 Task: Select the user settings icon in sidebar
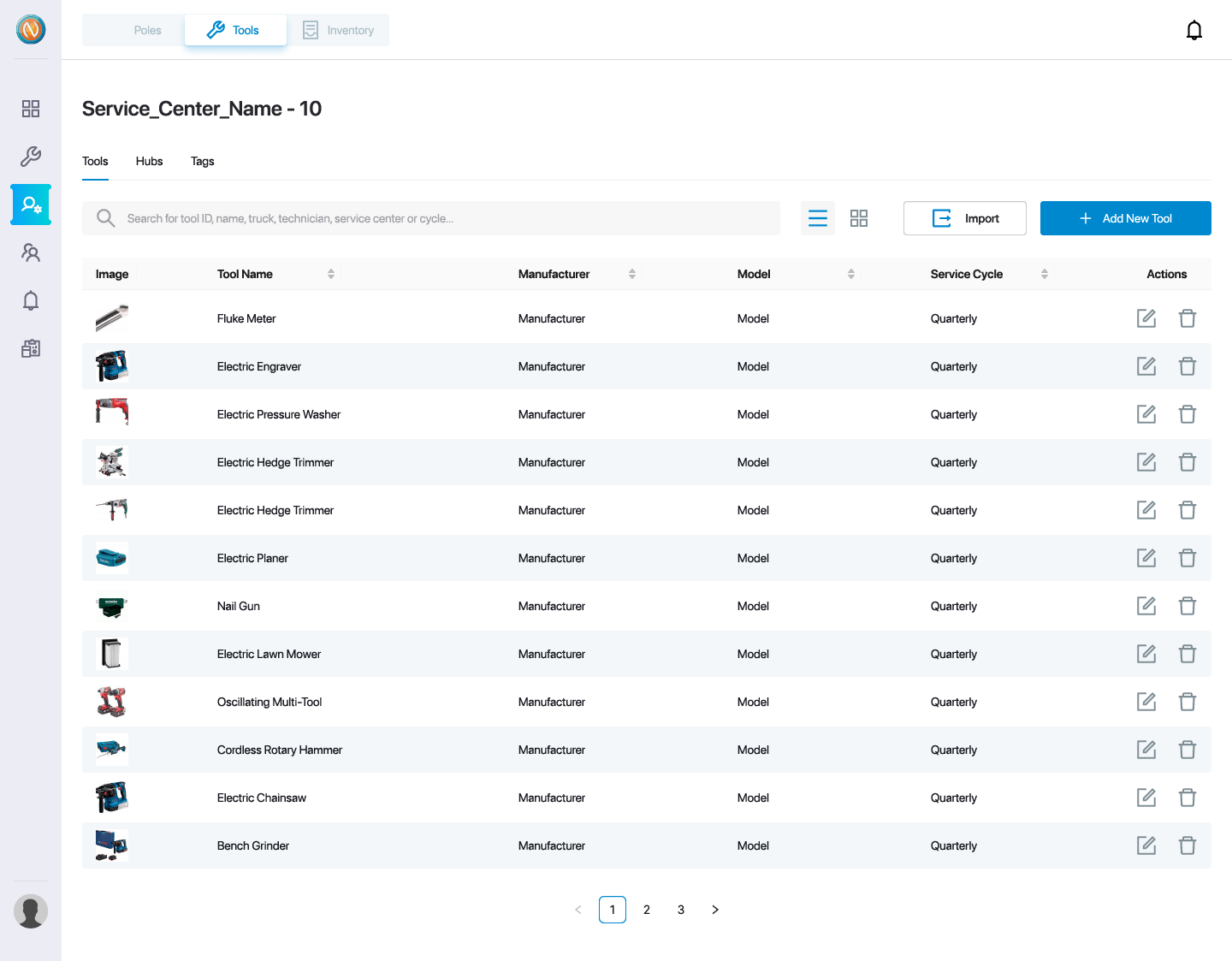click(31, 205)
